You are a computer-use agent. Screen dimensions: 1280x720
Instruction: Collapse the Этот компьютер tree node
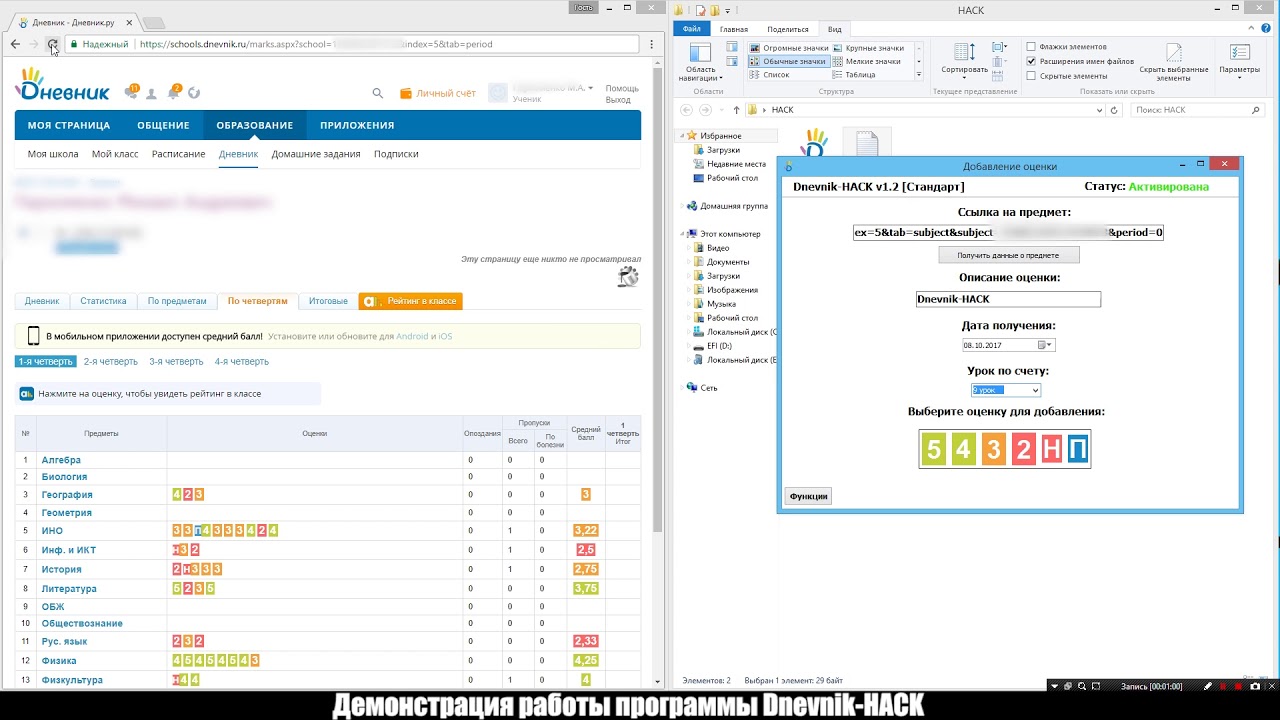(683, 234)
